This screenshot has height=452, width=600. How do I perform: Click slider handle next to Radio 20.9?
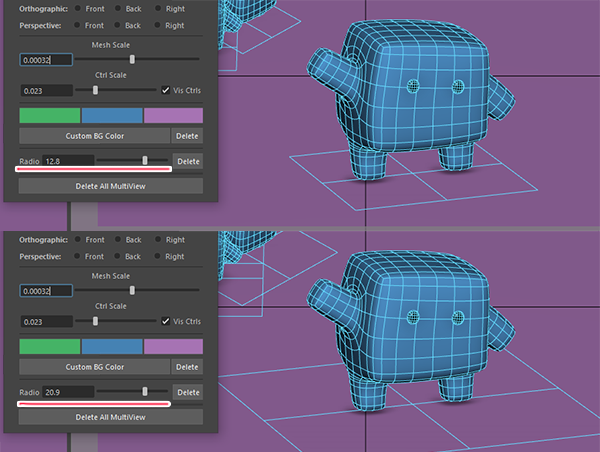pos(146,393)
